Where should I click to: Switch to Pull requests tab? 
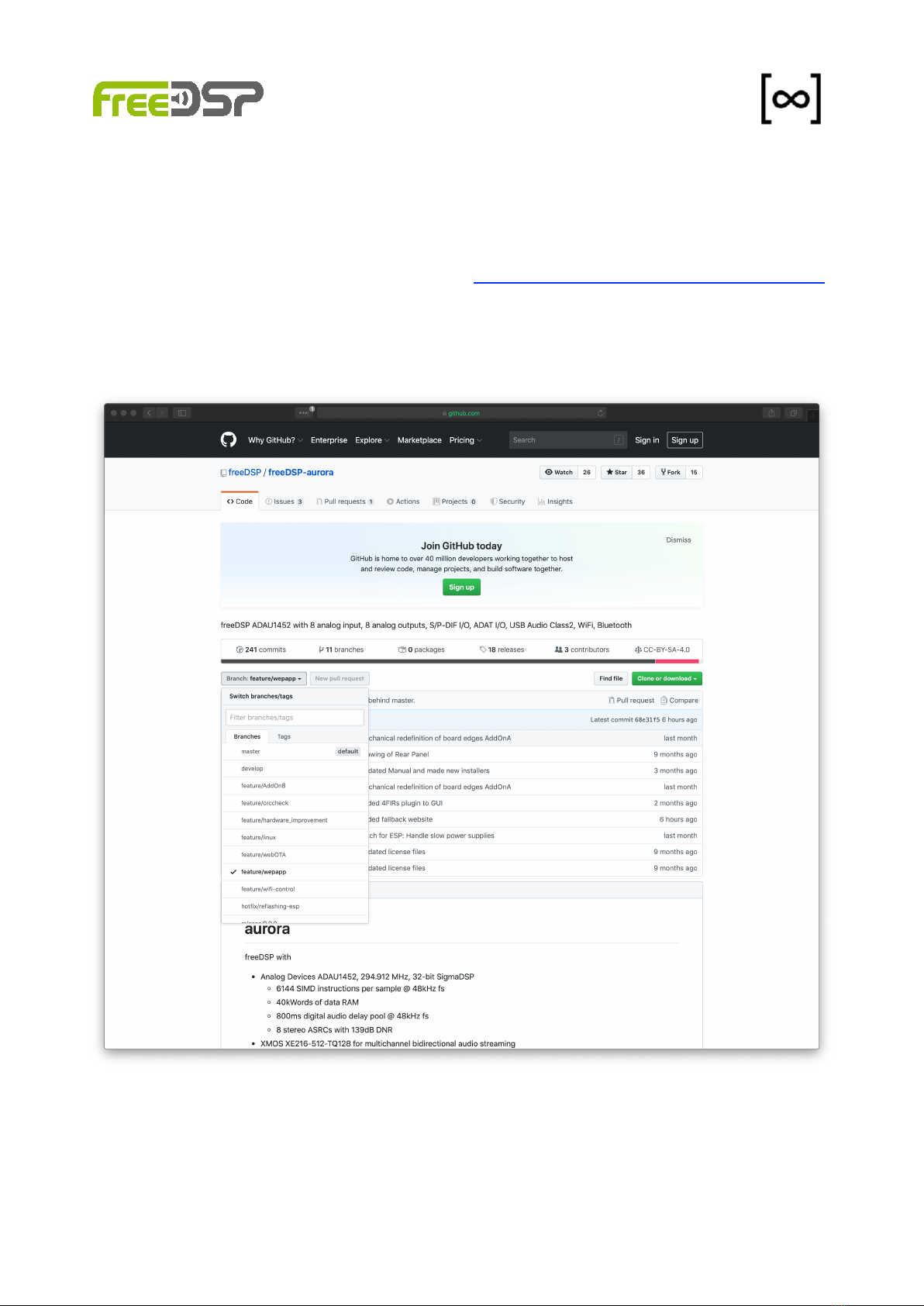click(345, 501)
